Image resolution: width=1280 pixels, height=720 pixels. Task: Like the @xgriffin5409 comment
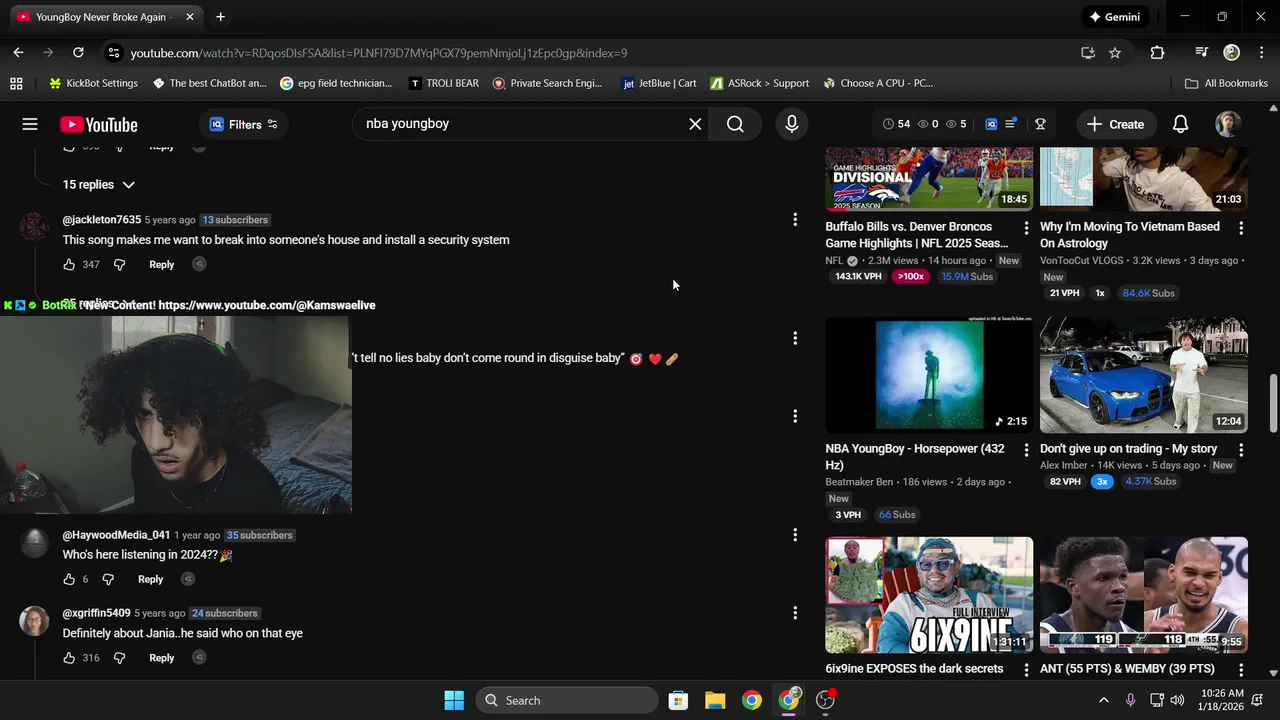[x=69, y=658]
